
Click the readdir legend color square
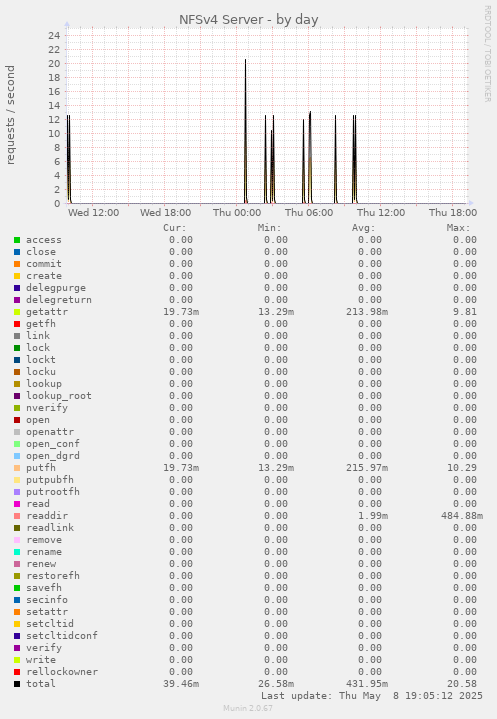point(17,516)
